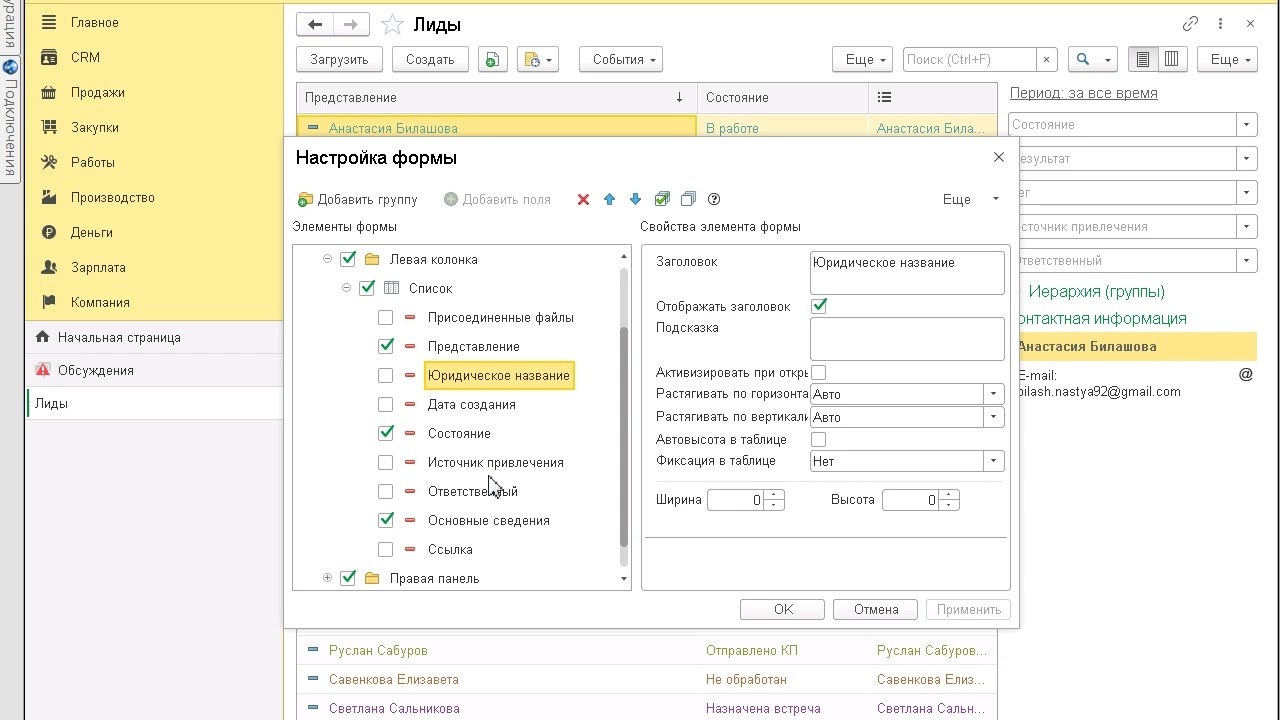Uncheck the Отображать заголовок checkbox
Viewport: 1280px width, 720px height.
pyautogui.click(x=819, y=306)
